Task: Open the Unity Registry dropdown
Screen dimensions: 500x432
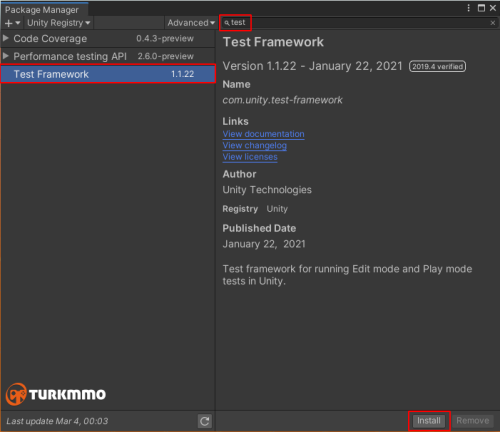Action: [x=59, y=23]
